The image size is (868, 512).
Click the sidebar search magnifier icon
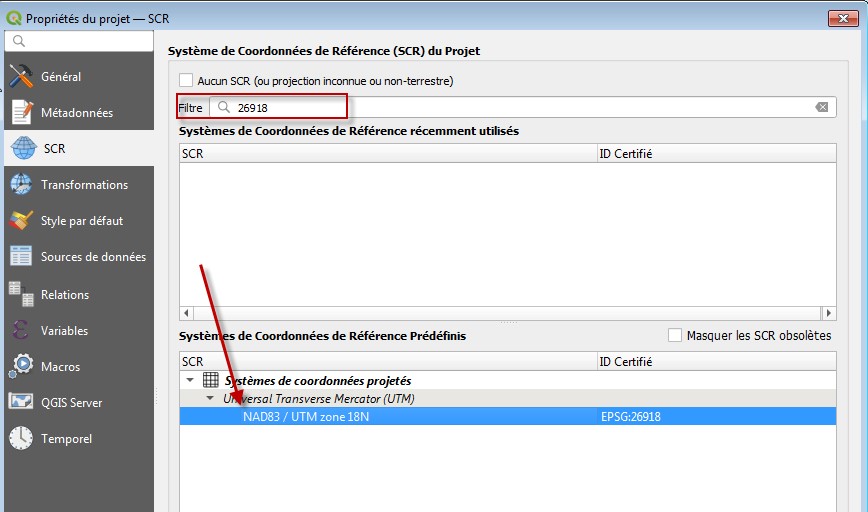[19, 41]
